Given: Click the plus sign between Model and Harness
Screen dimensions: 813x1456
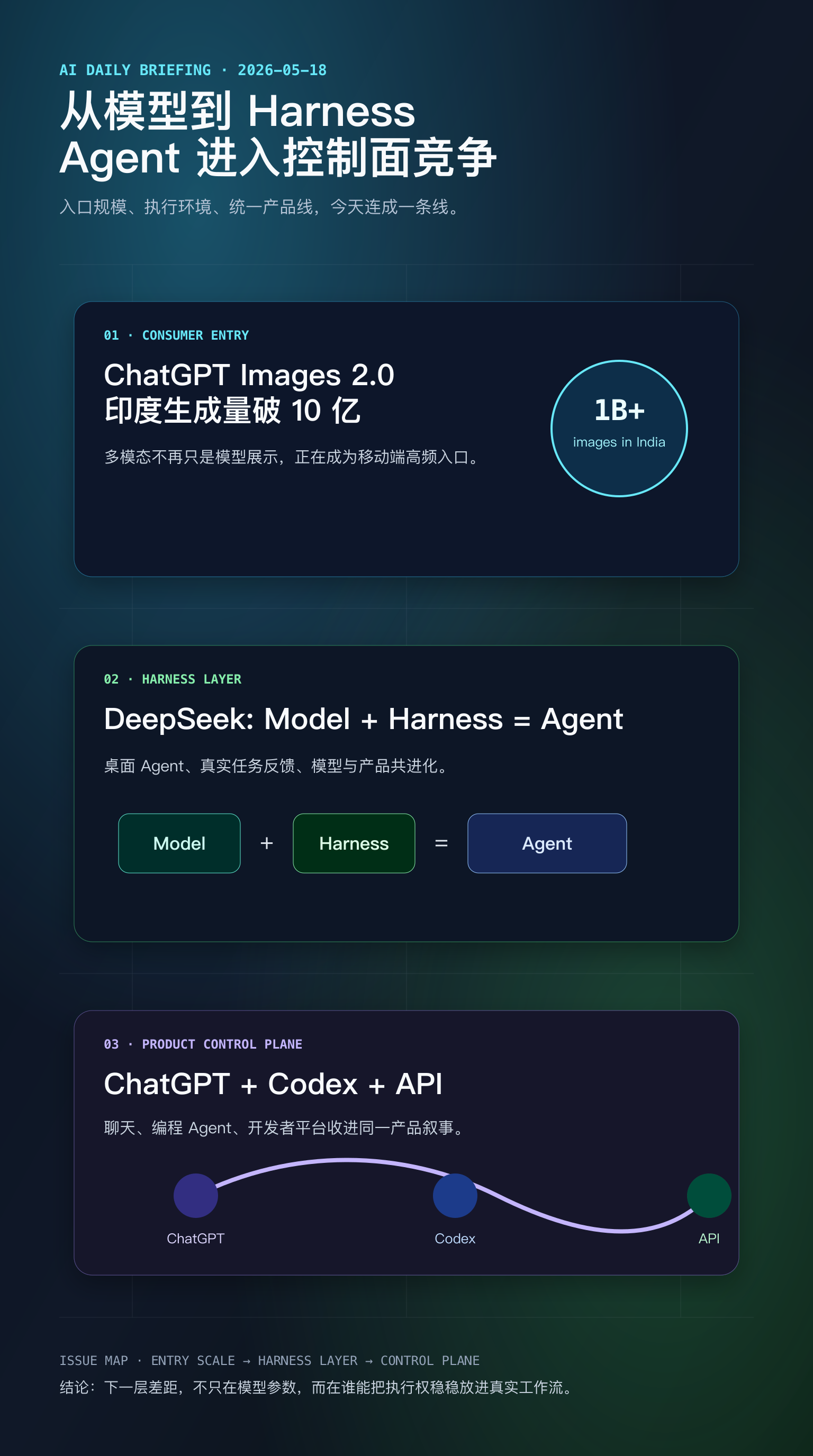Looking at the screenshot, I should [267, 843].
